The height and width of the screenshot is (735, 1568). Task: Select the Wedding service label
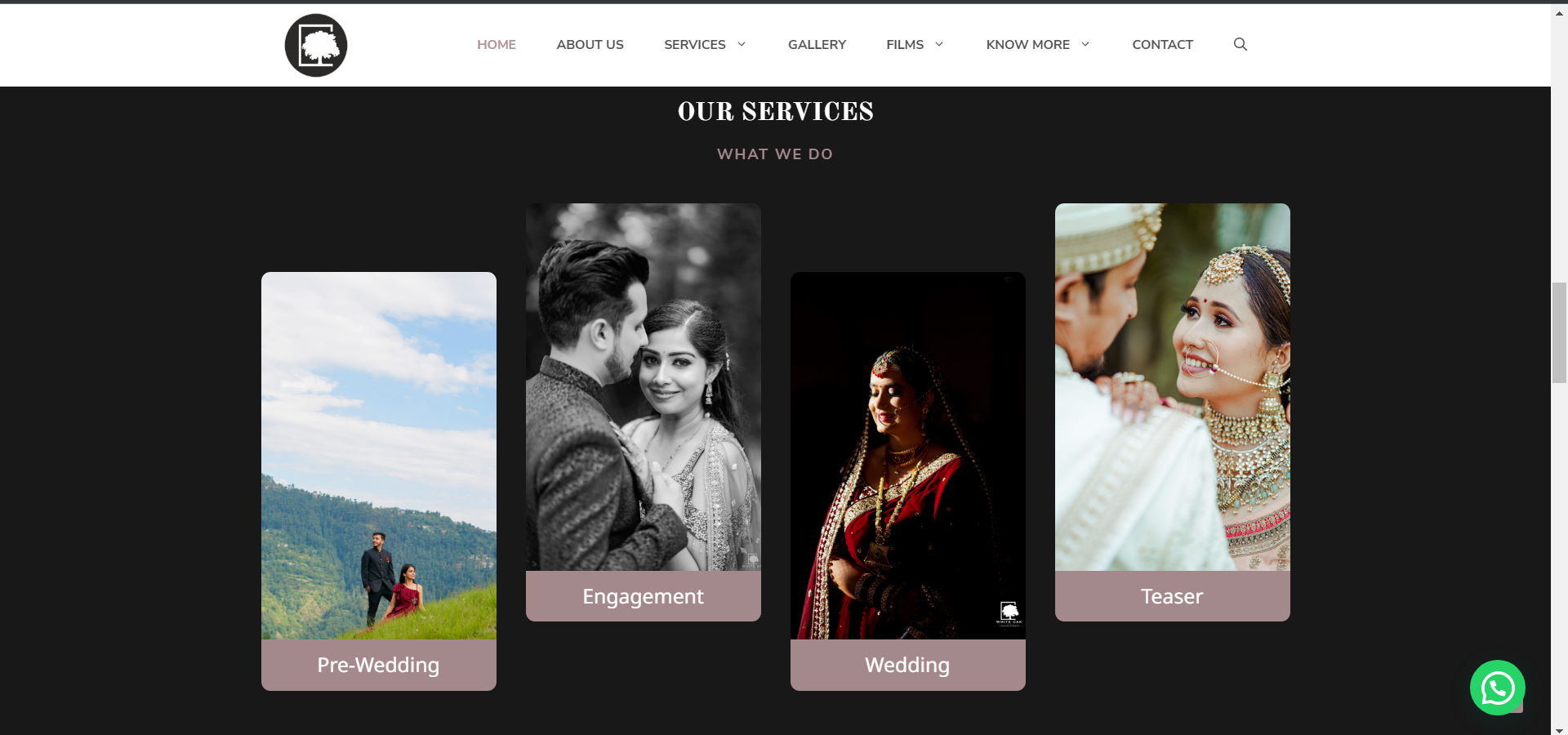(x=908, y=665)
